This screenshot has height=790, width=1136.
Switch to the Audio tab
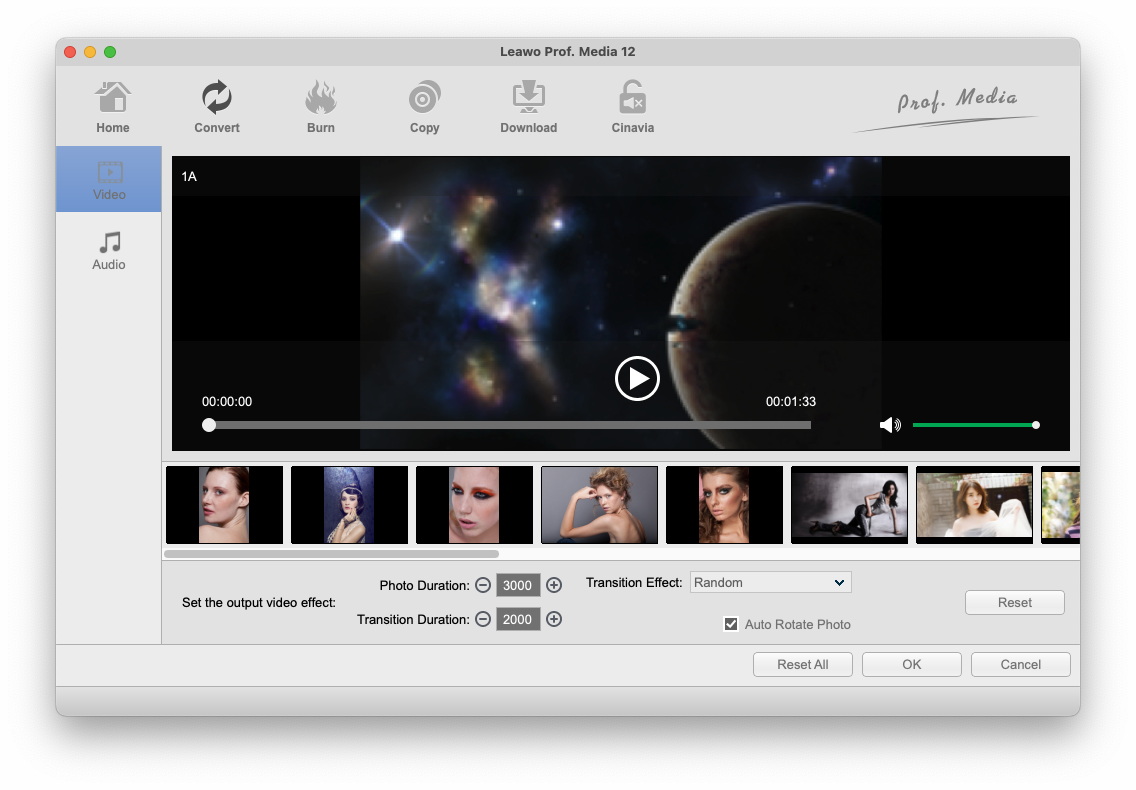[x=109, y=250]
